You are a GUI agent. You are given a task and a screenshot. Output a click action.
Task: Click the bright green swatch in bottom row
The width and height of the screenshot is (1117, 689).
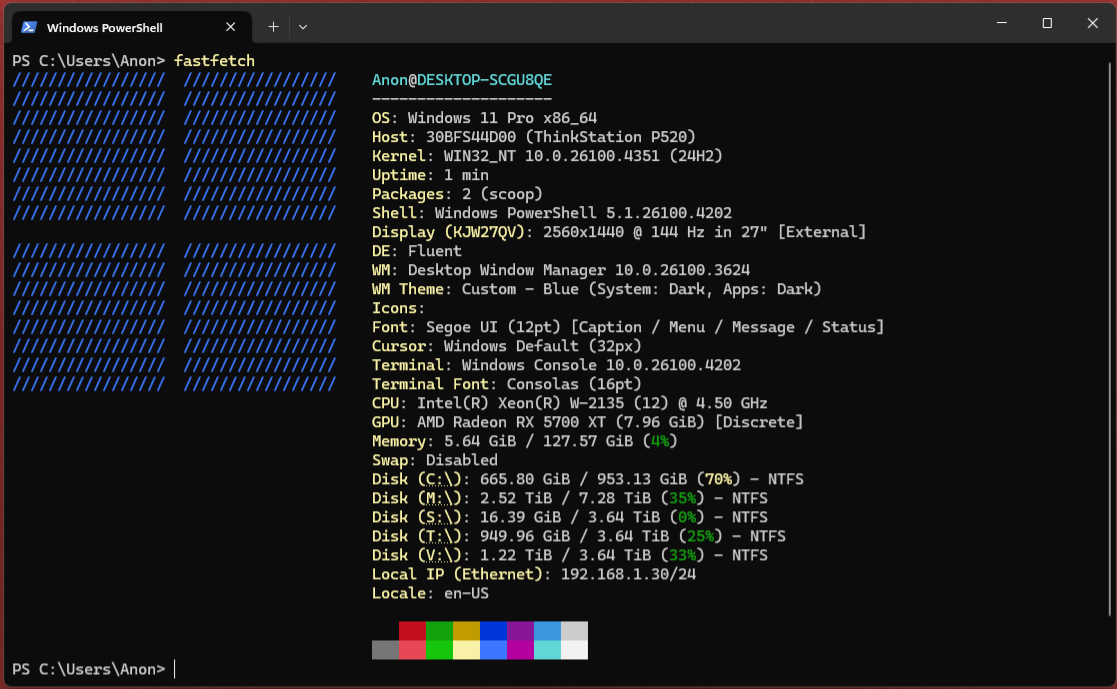click(440, 650)
